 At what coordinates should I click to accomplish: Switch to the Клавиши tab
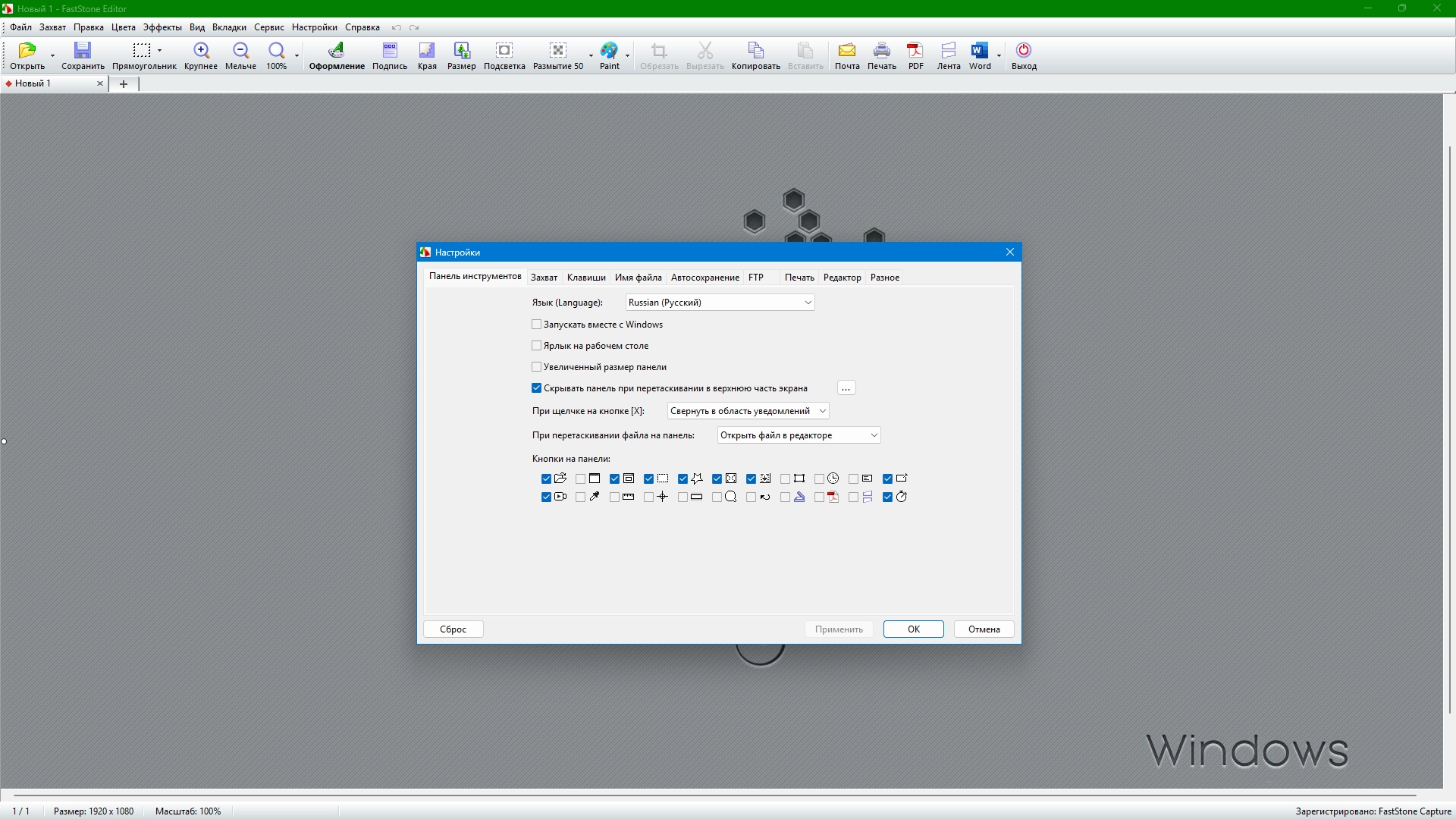click(x=586, y=278)
